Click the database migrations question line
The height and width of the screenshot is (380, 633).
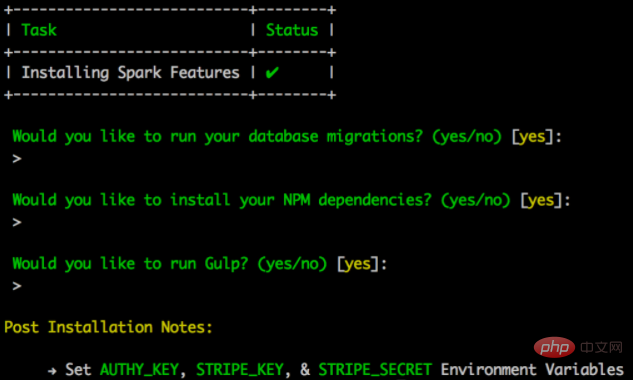click(287, 136)
